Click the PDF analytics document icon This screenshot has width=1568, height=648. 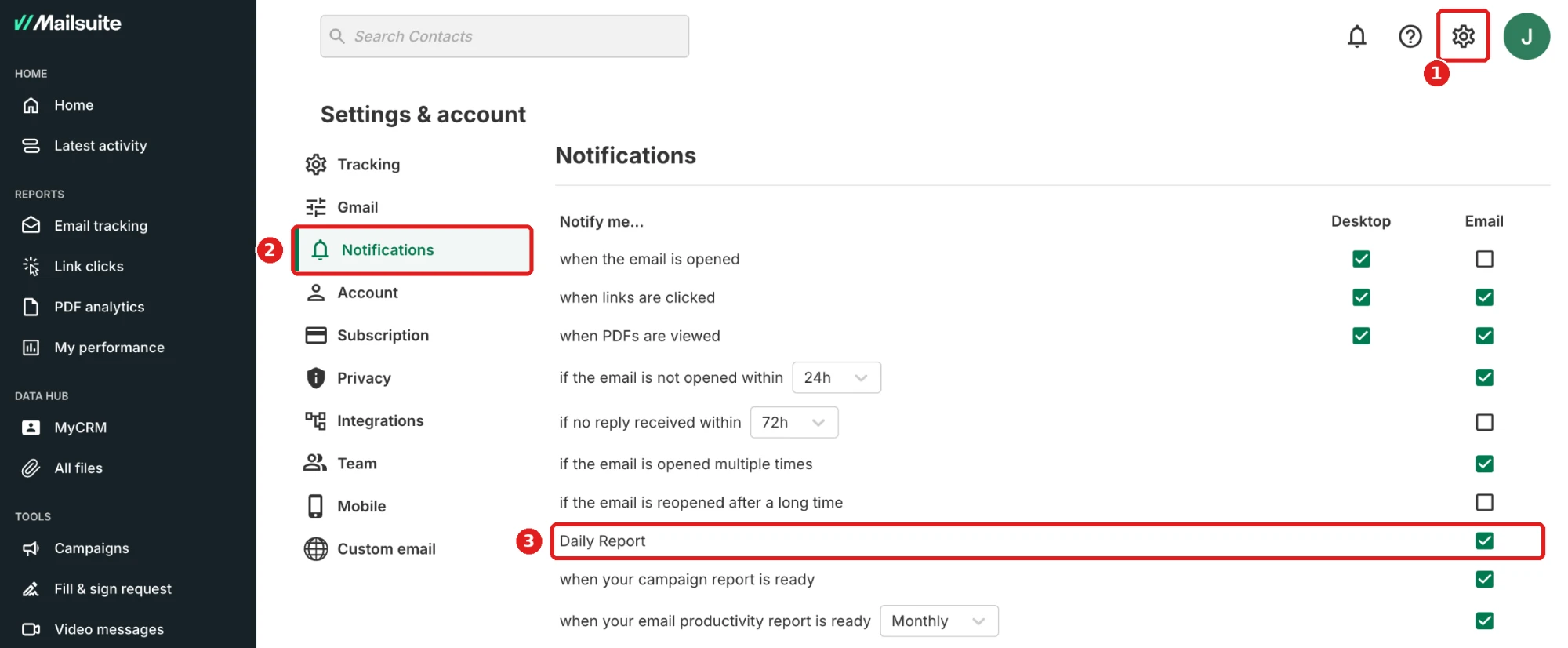click(31, 307)
